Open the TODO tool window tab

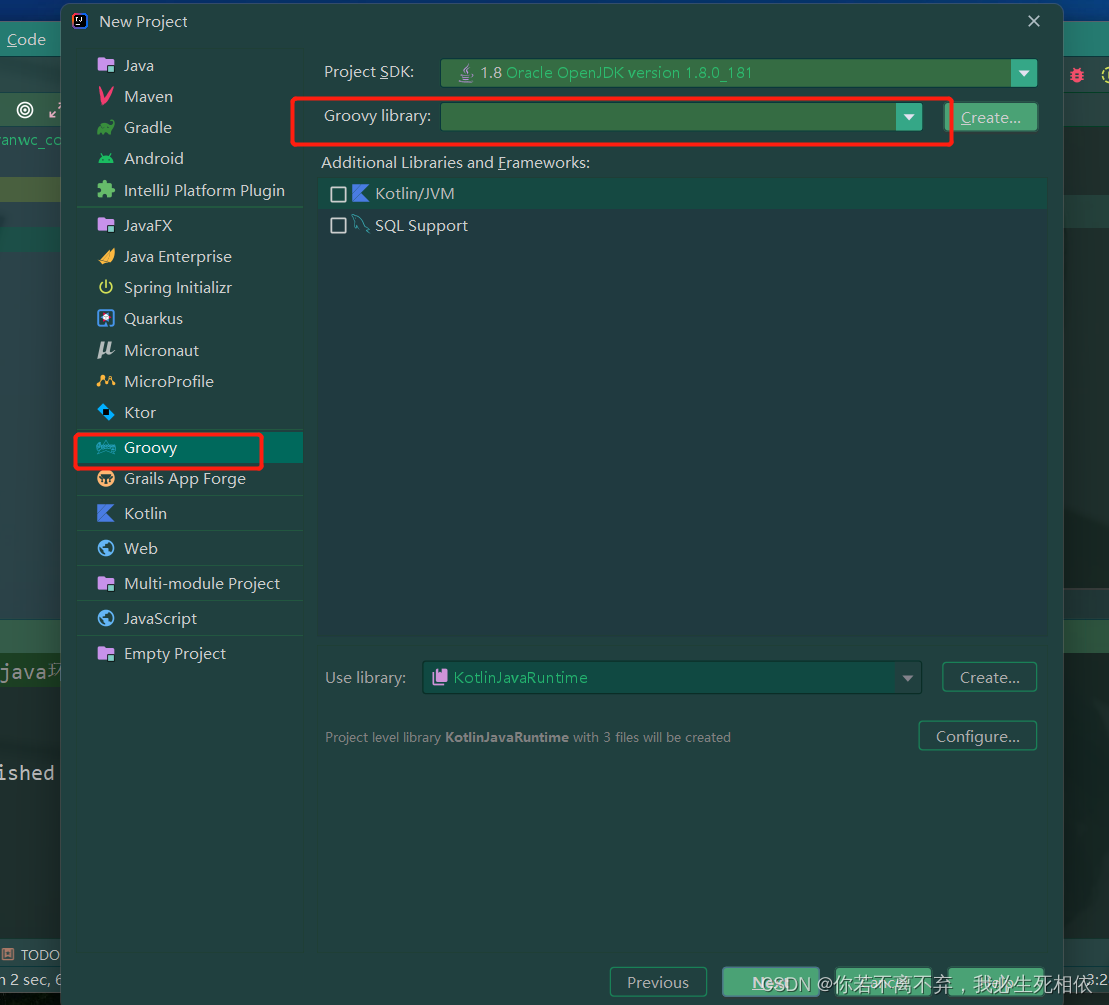[31, 955]
